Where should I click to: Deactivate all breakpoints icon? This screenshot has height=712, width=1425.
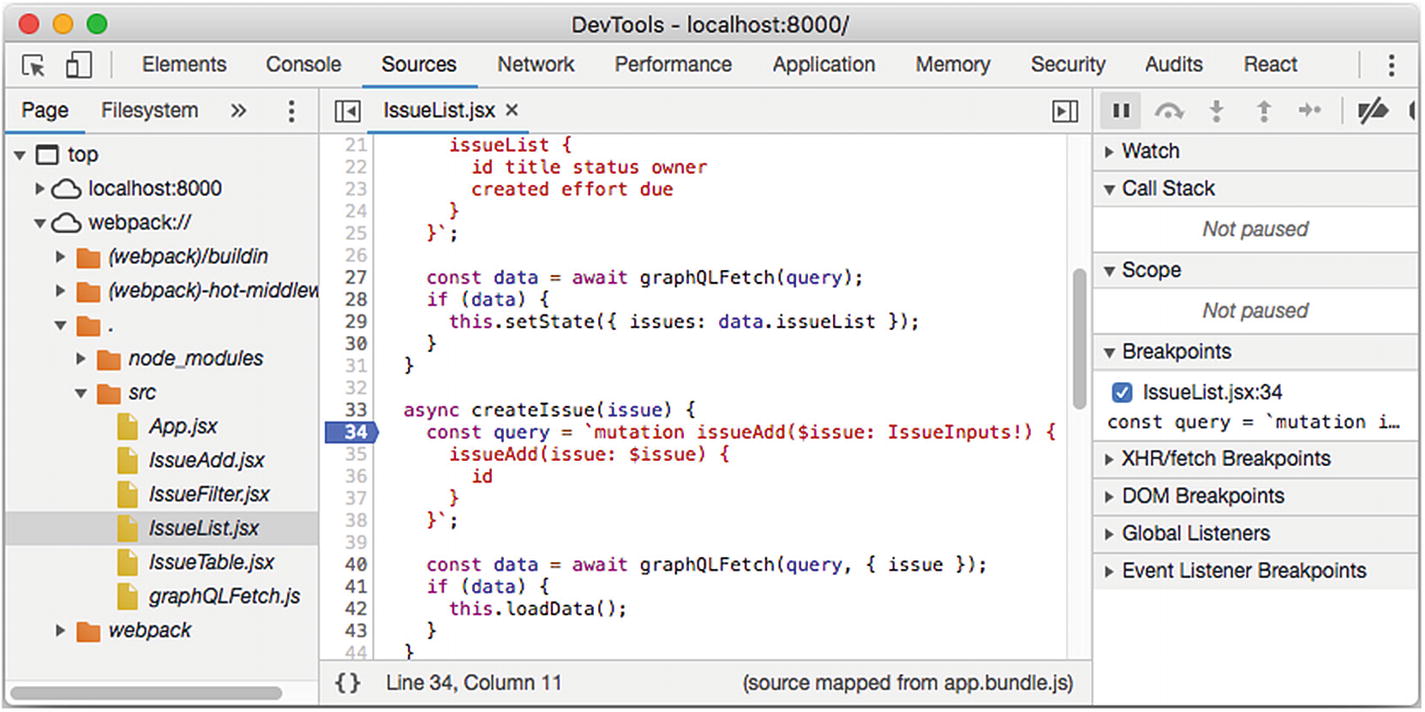(x=1373, y=111)
